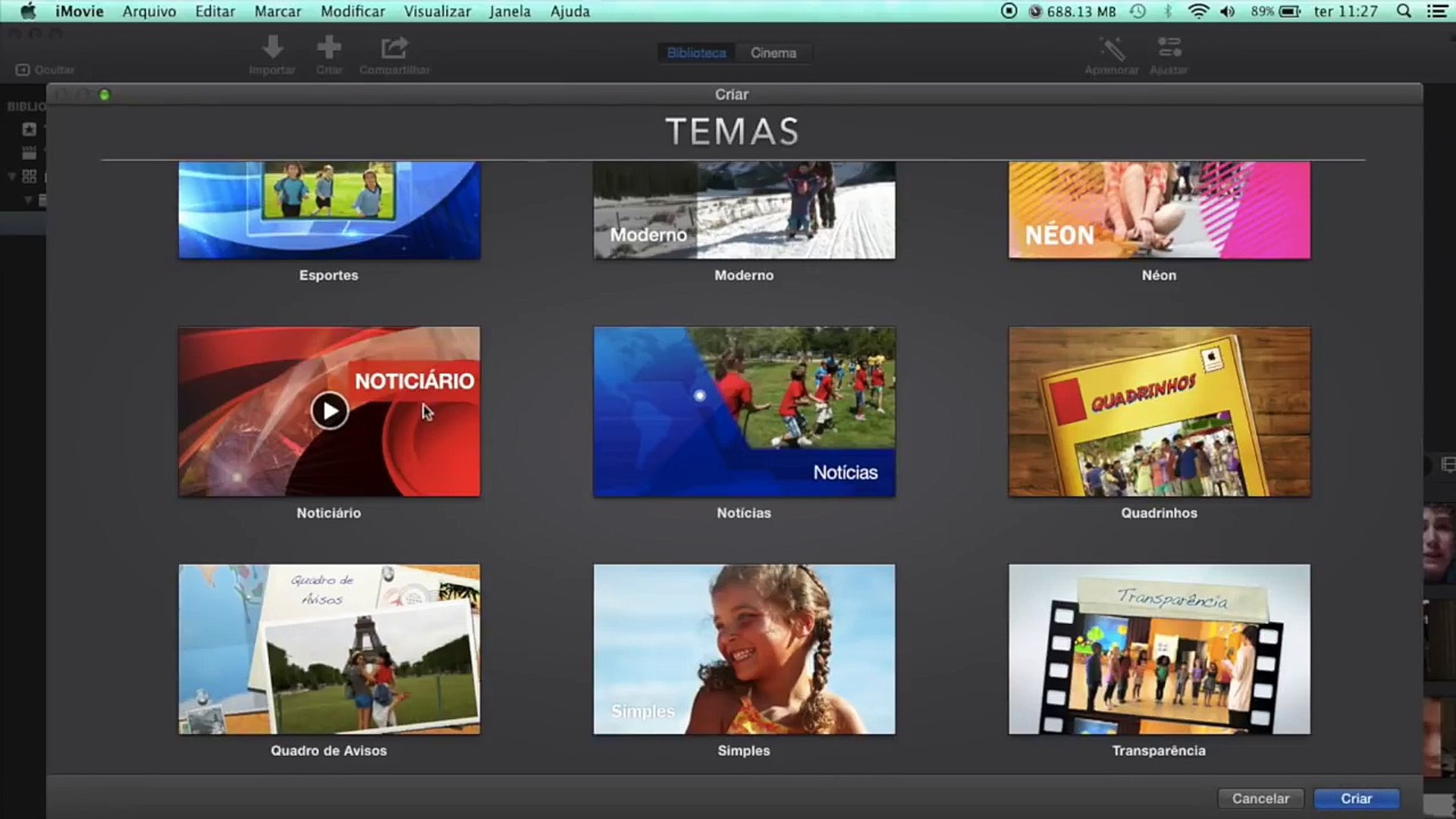Click the Esportes theme name label
Viewport: 1456px width, 819px height.
[x=329, y=275]
